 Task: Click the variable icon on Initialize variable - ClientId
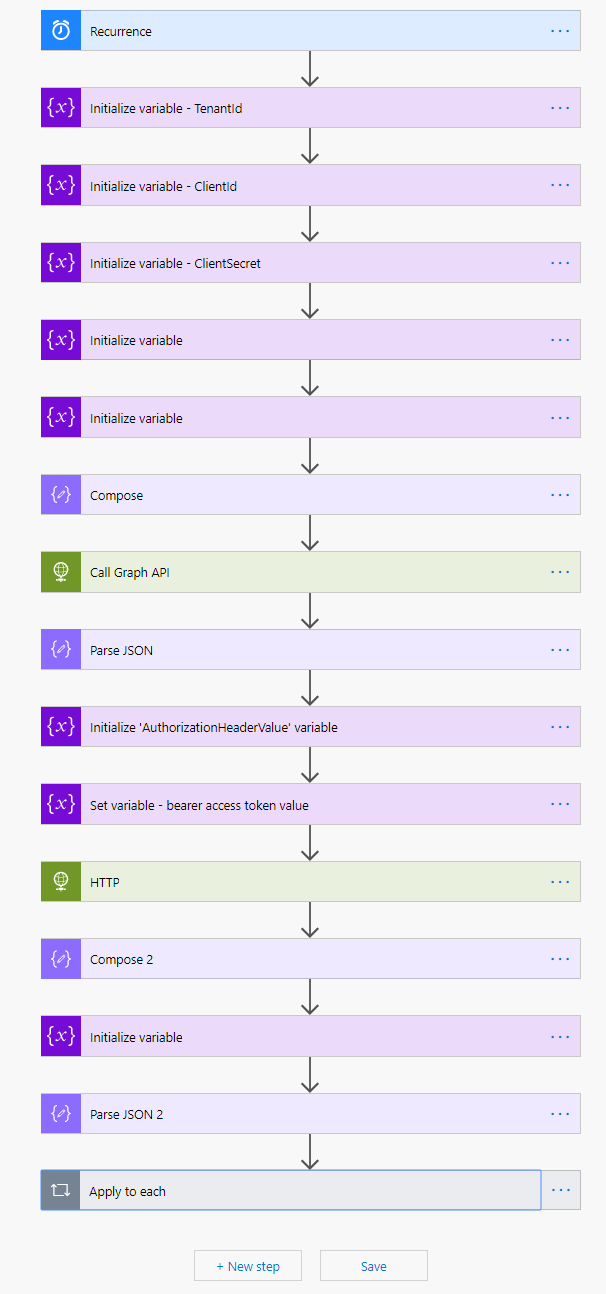[60, 184]
